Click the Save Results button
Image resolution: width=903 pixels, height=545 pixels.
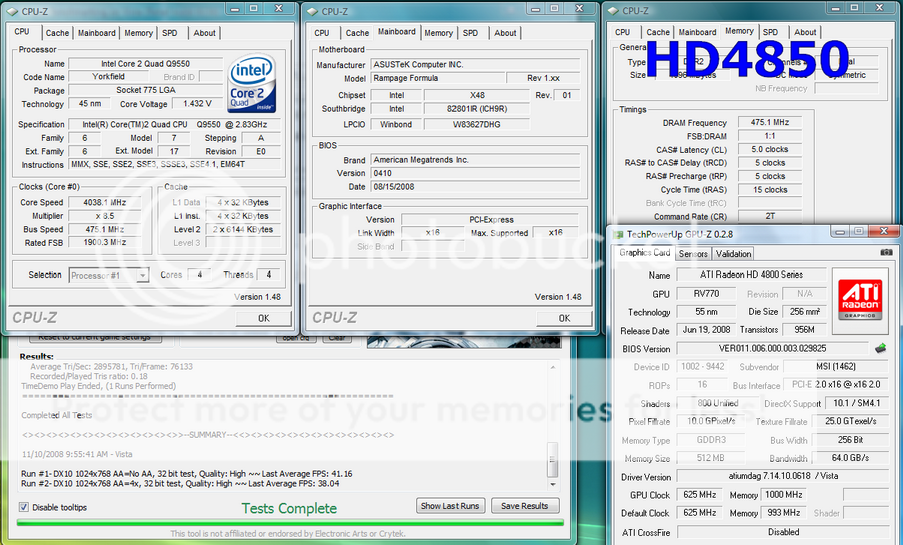525,506
